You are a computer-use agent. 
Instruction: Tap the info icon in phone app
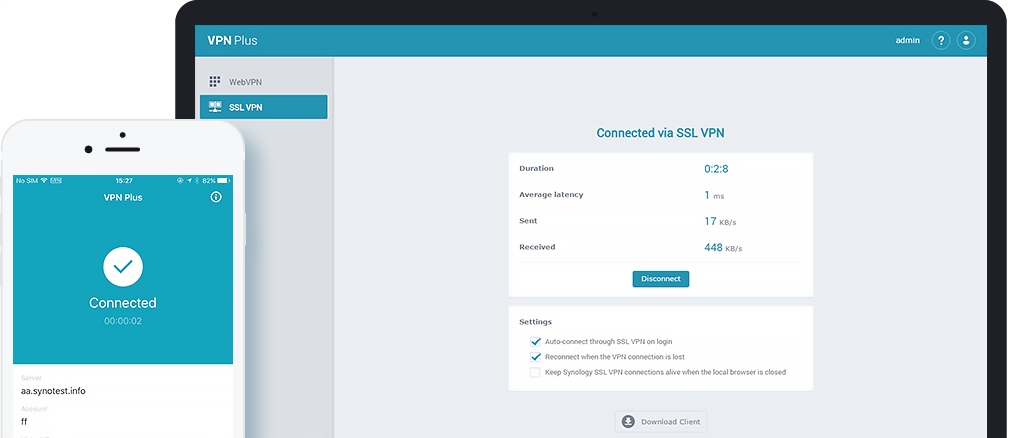pos(216,197)
